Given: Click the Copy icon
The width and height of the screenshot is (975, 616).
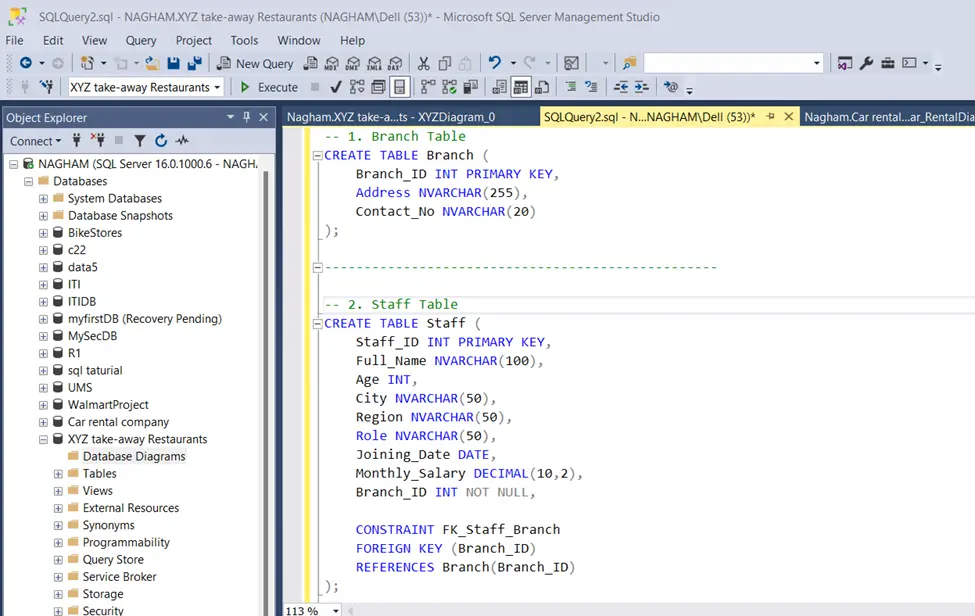Looking at the screenshot, I should (445, 63).
